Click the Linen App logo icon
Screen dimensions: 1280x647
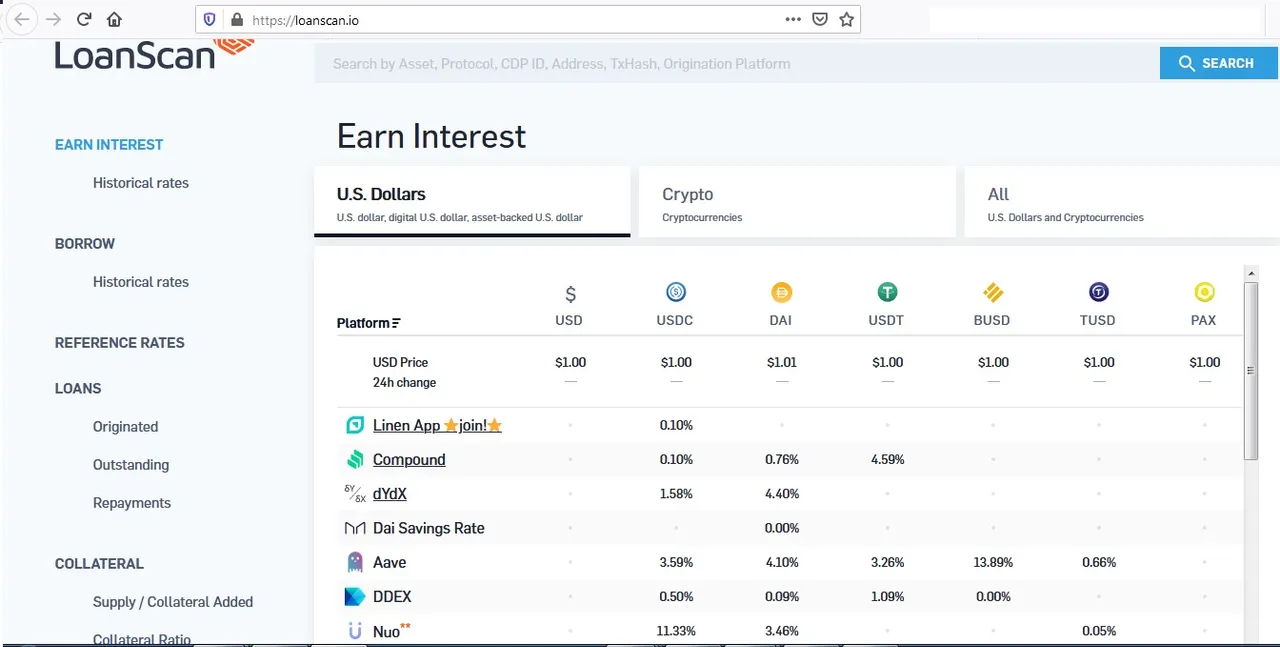pos(354,425)
